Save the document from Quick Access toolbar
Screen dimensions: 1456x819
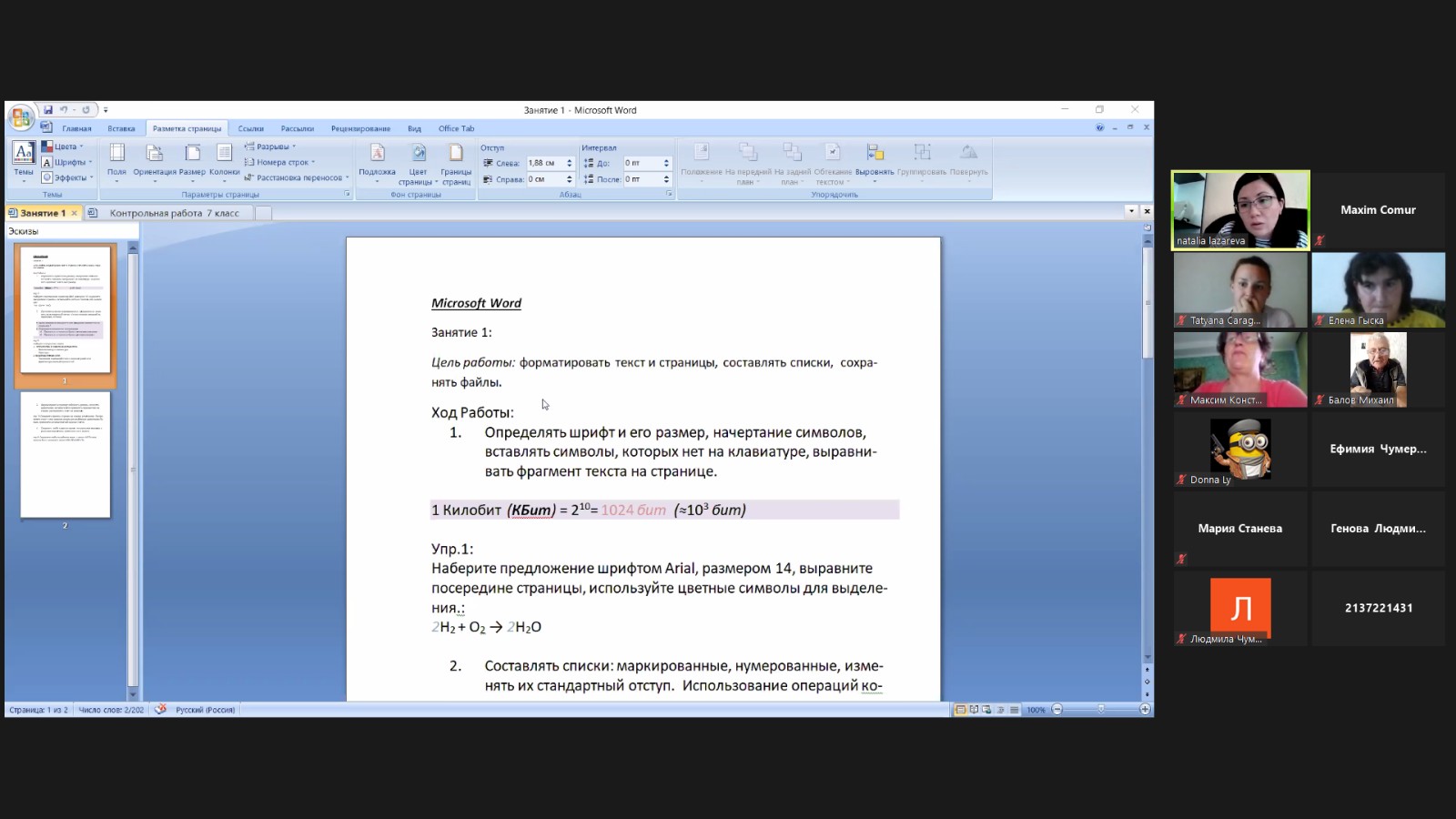pyautogui.click(x=48, y=110)
